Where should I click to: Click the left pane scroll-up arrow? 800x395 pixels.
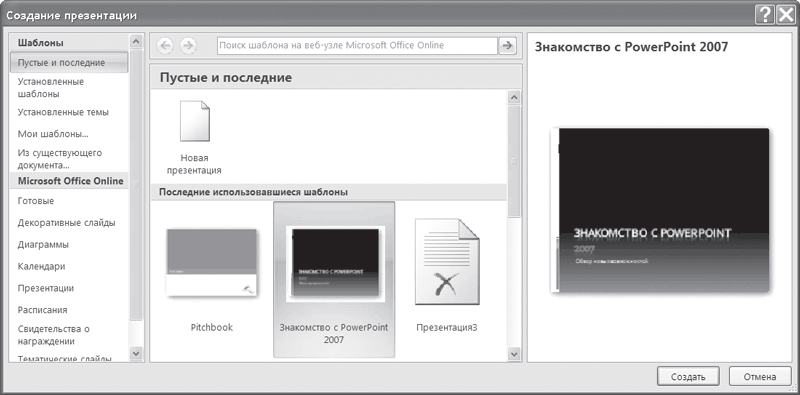(136, 41)
